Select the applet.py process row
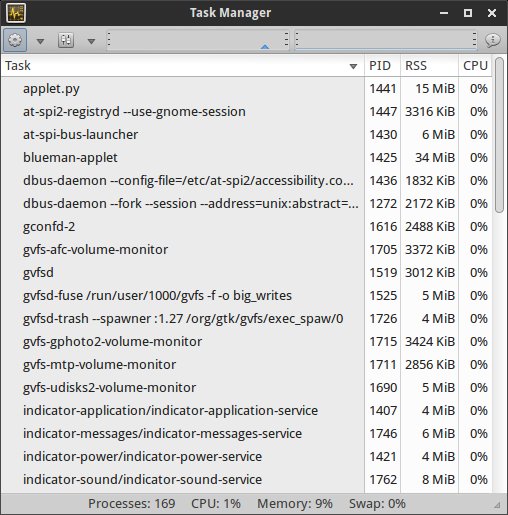 [247, 89]
